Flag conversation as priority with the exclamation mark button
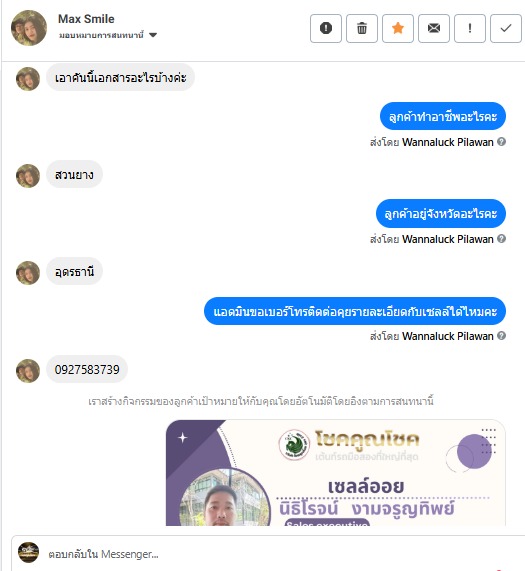Viewport: 525px width, 571px height. (x=470, y=28)
